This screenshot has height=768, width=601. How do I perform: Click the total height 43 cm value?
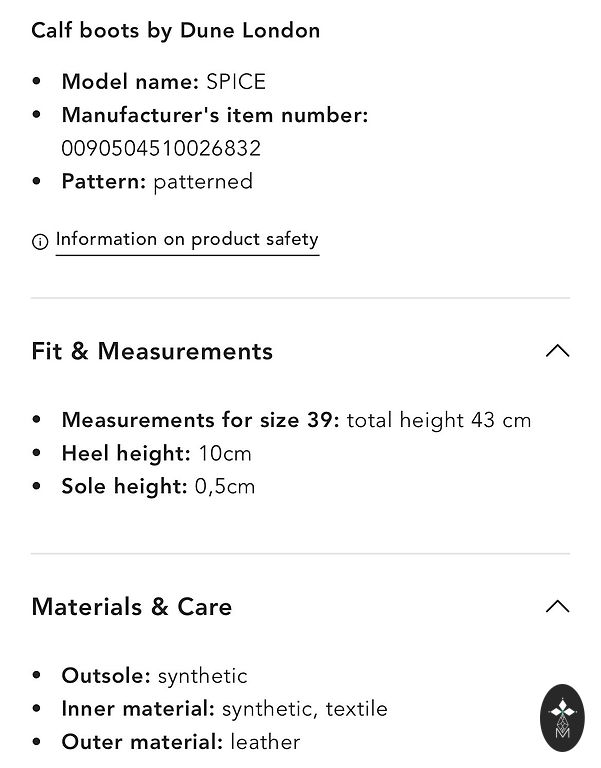[x=439, y=420]
